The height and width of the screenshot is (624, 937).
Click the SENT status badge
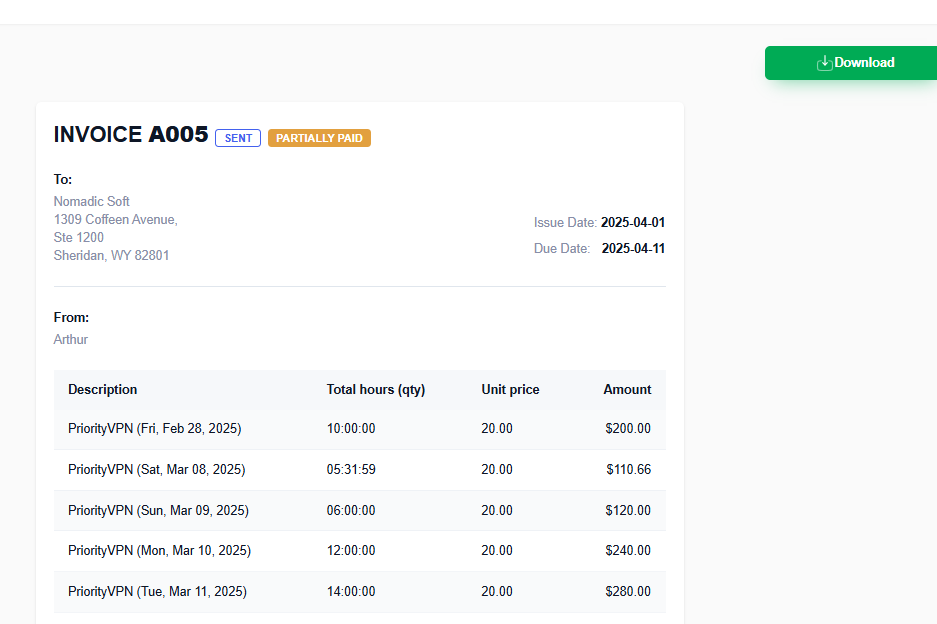(238, 138)
